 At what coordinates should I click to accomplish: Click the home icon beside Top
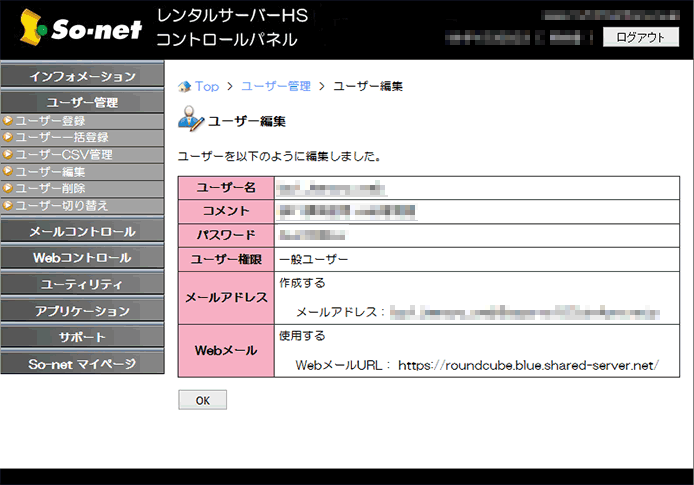184,87
